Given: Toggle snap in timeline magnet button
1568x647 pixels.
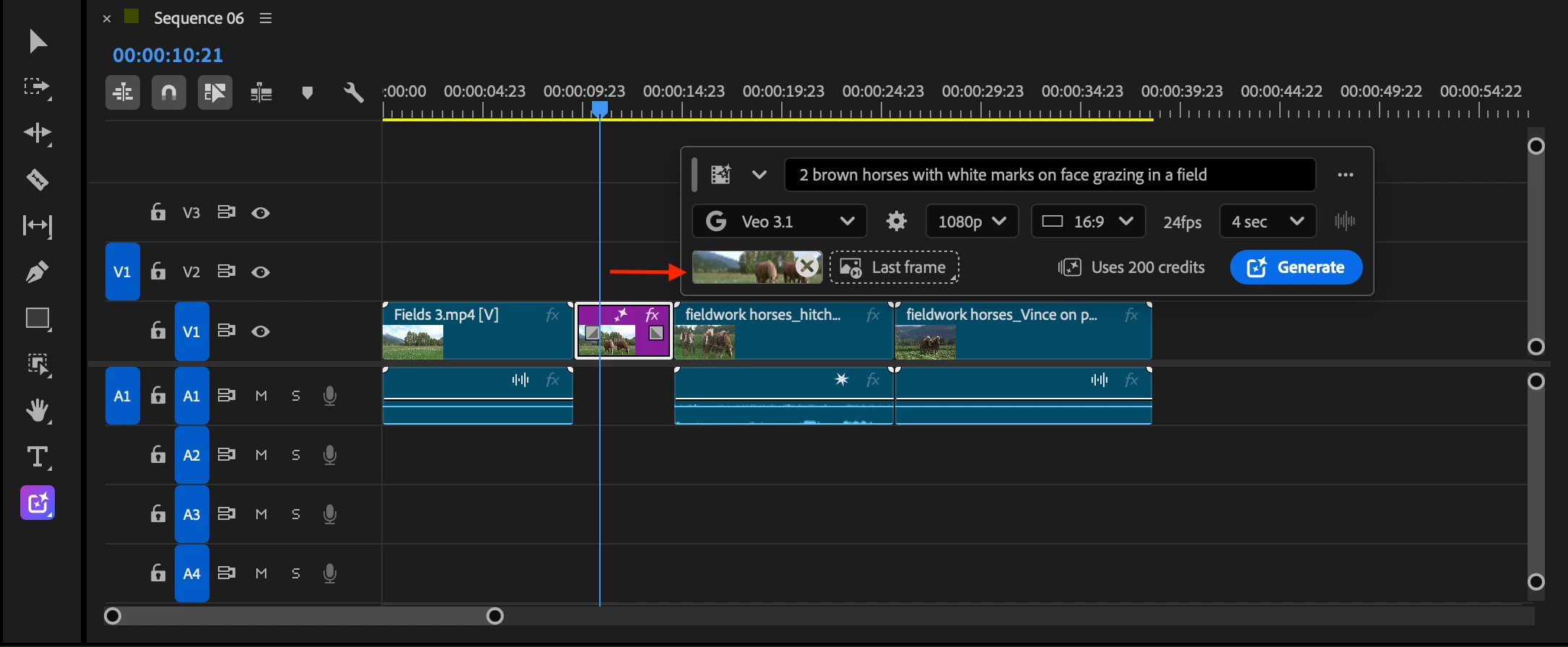Looking at the screenshot, I should pyautogui.click(x=169, y=92).
